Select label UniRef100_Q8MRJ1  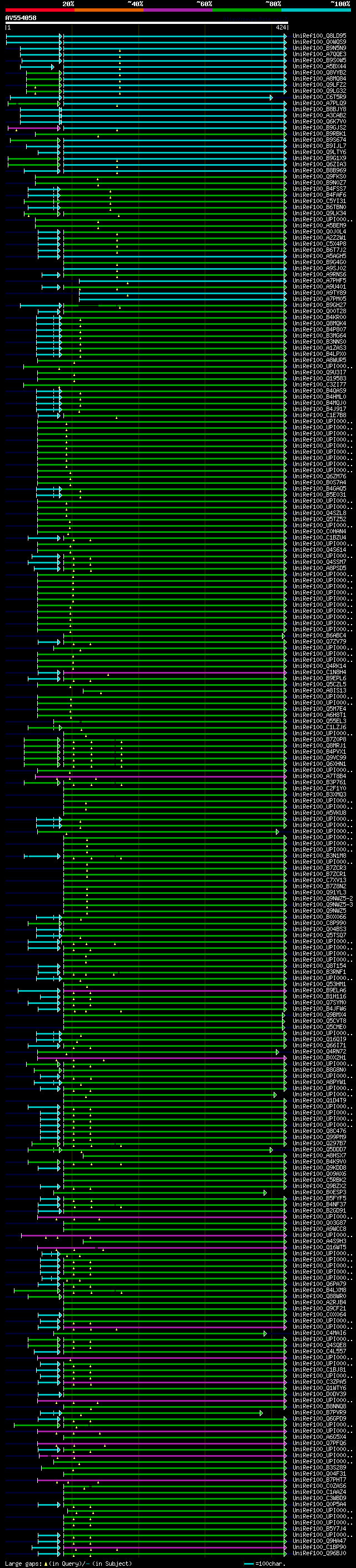[319, 746]
